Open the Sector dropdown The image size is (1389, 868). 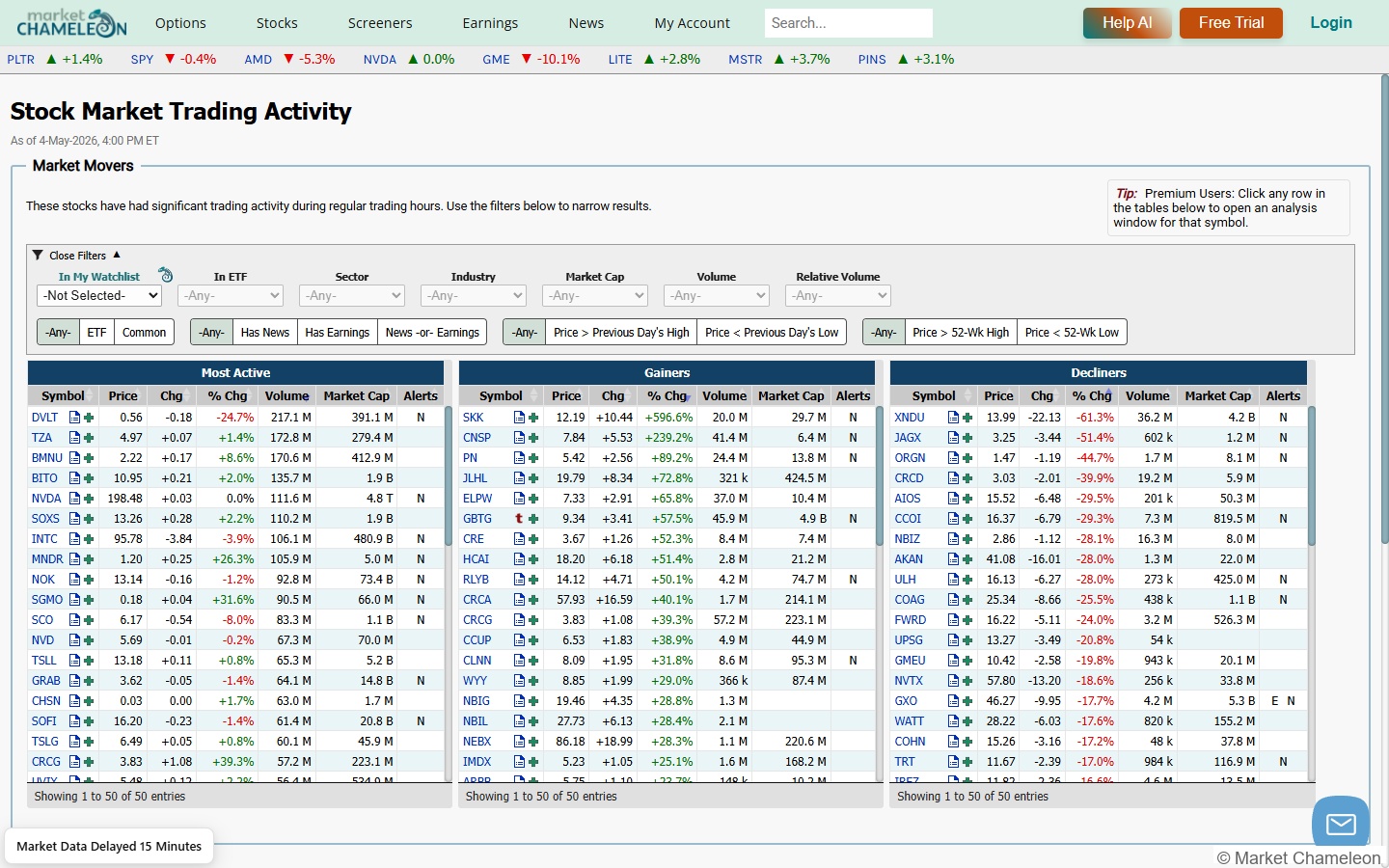(x=352, y=296)
